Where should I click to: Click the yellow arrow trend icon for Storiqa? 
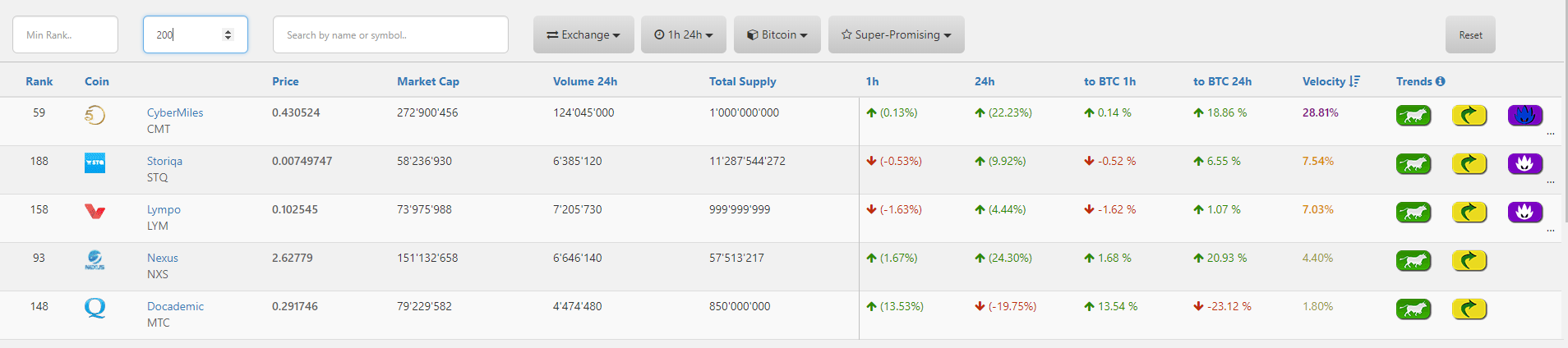point(1469,164)
